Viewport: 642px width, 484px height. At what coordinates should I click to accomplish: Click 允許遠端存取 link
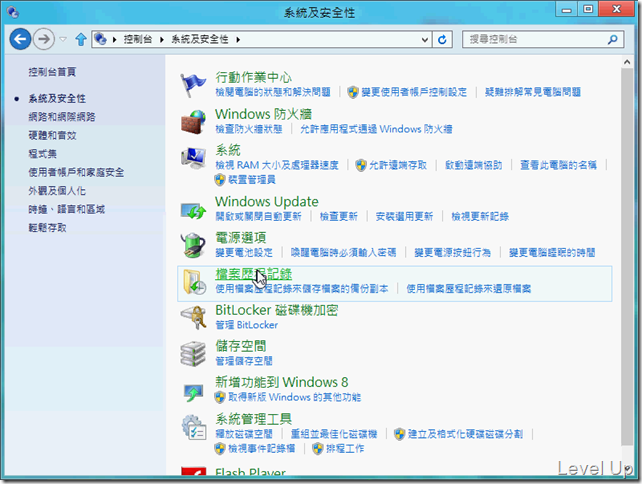pyautogui.click(x=398, y=165)
